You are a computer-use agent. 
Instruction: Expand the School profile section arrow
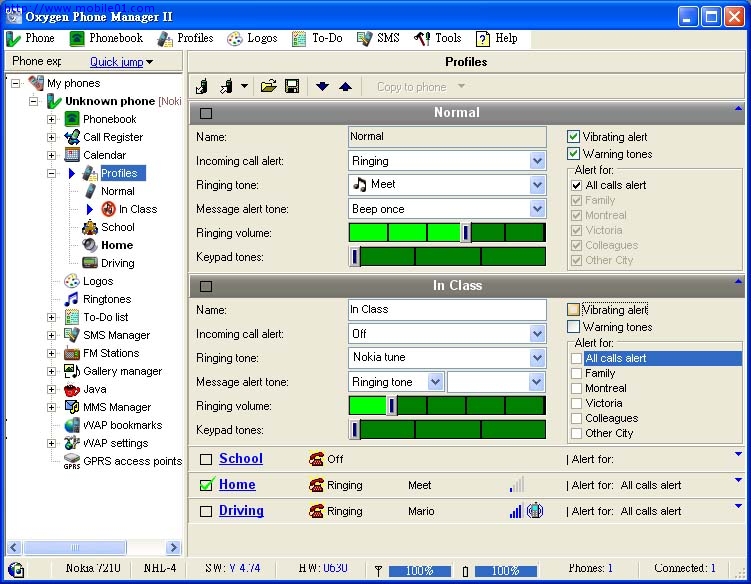point(738,453)
